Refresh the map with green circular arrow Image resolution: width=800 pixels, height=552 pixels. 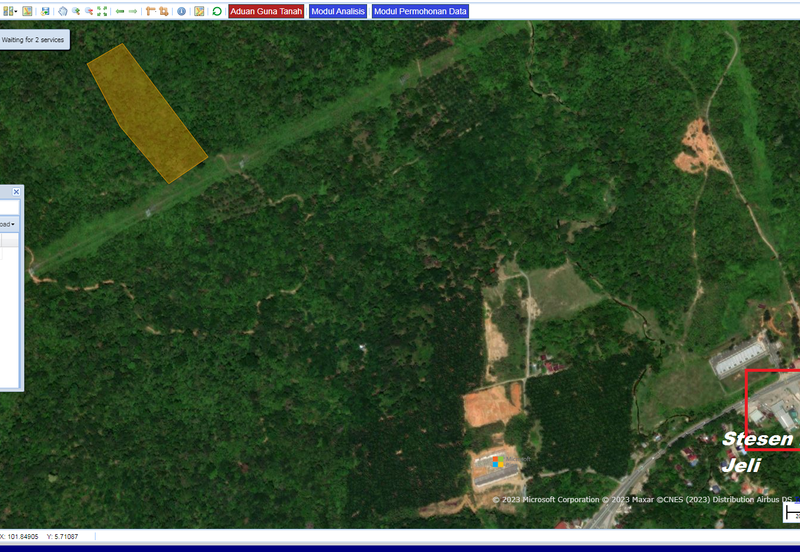point(217,11)
